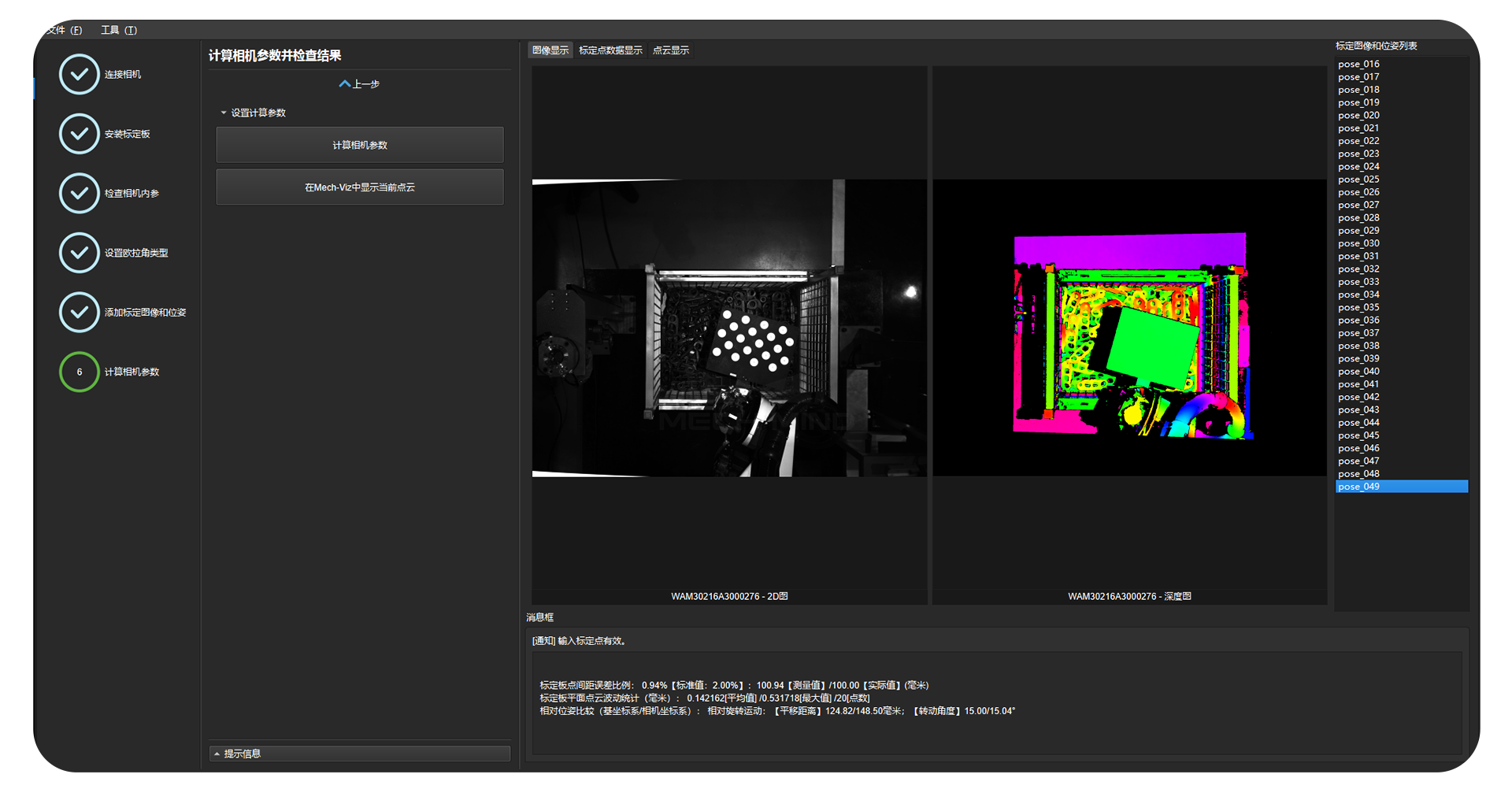The image size is (1512, 789).
Task: Select pose_046 in the pose list
Action: 1402,448
